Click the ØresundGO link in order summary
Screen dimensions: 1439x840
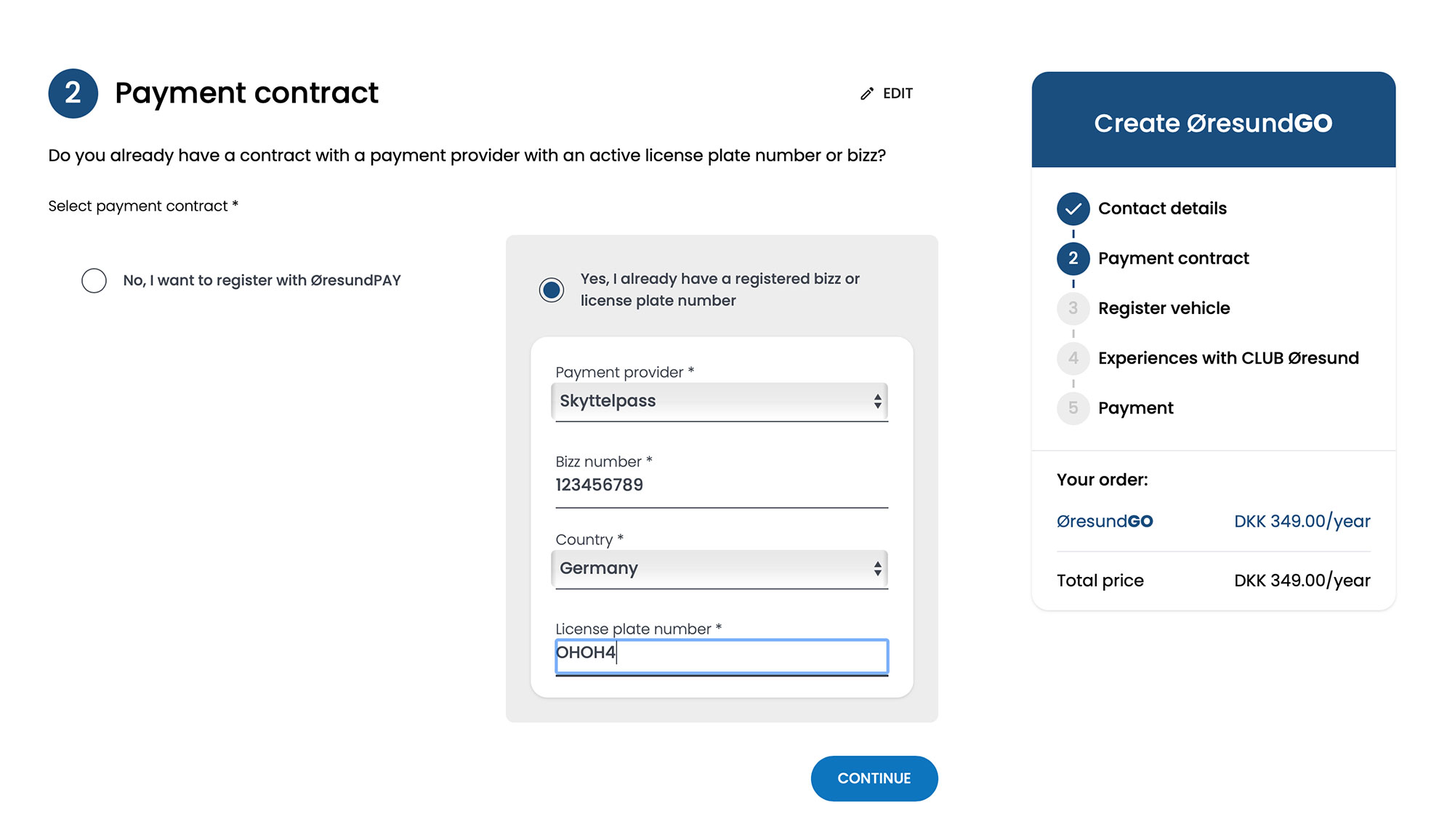coord(1102,521)
